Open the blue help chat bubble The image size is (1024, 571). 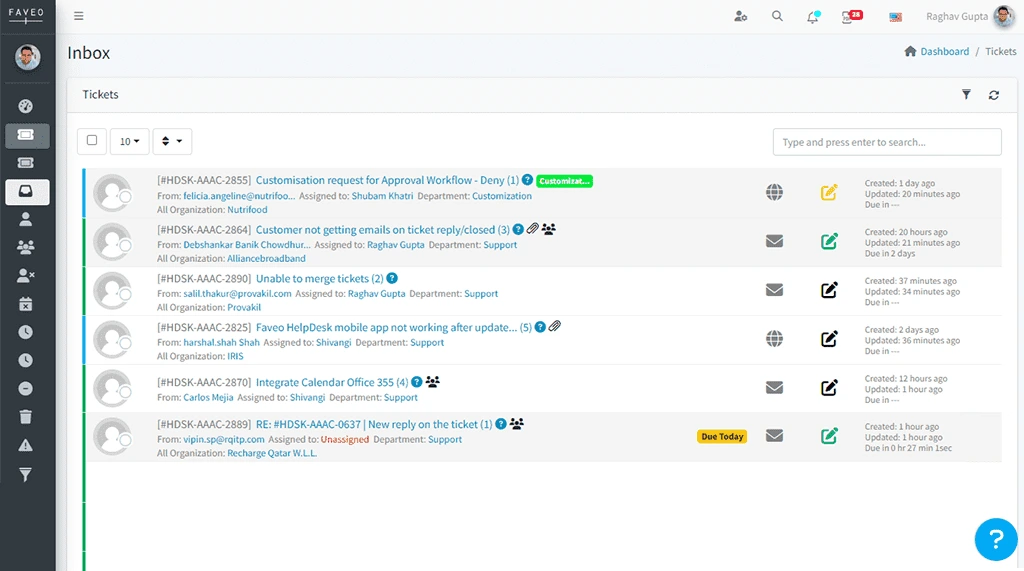coord(995,539)
